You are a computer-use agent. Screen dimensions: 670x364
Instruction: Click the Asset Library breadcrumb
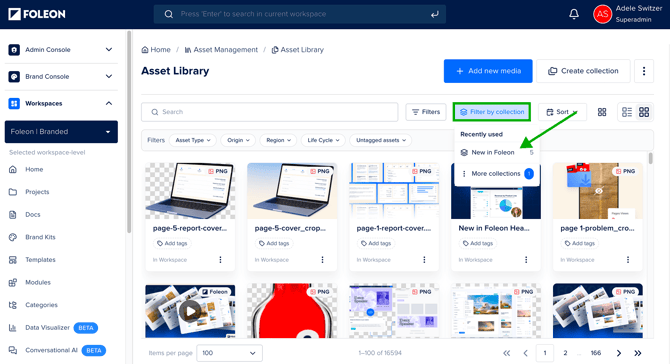[x=298, y=50]
